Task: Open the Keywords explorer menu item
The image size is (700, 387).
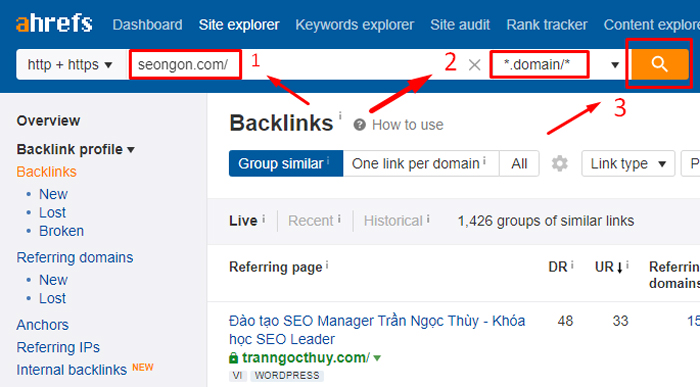Action: pyautogui.click(x=354, y=25)
